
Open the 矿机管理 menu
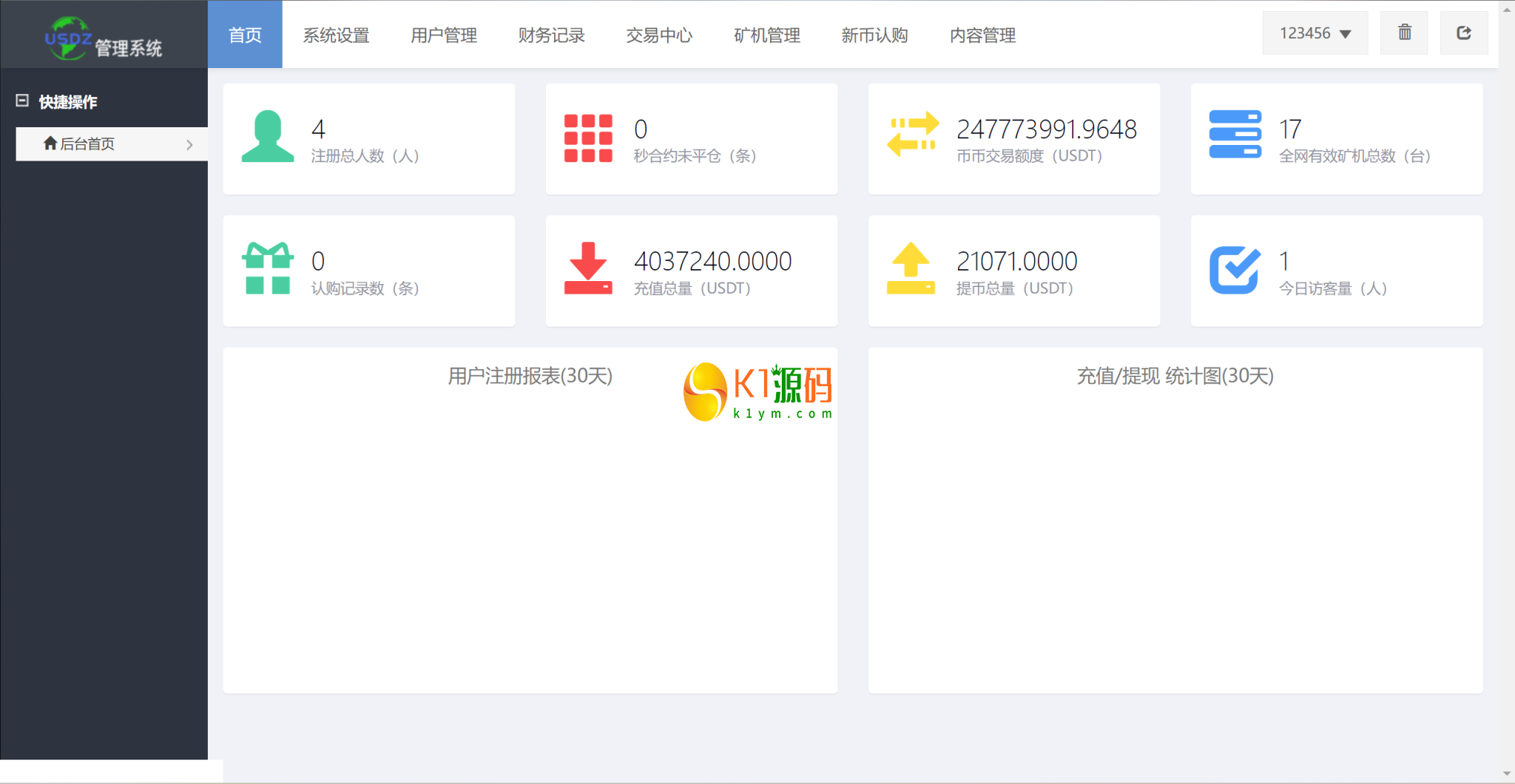[767, 35]
